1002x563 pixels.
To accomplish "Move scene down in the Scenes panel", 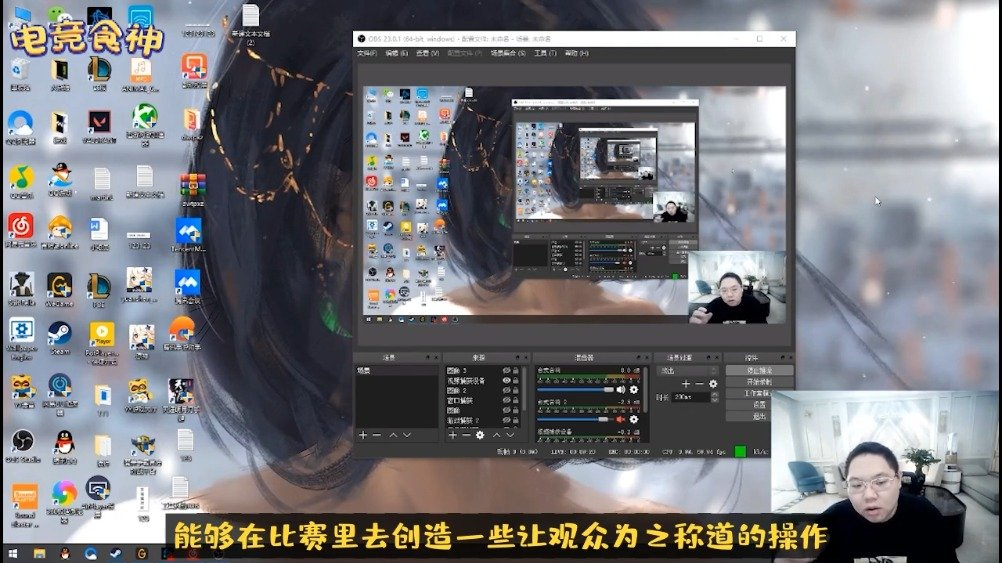I will [407, 435].
